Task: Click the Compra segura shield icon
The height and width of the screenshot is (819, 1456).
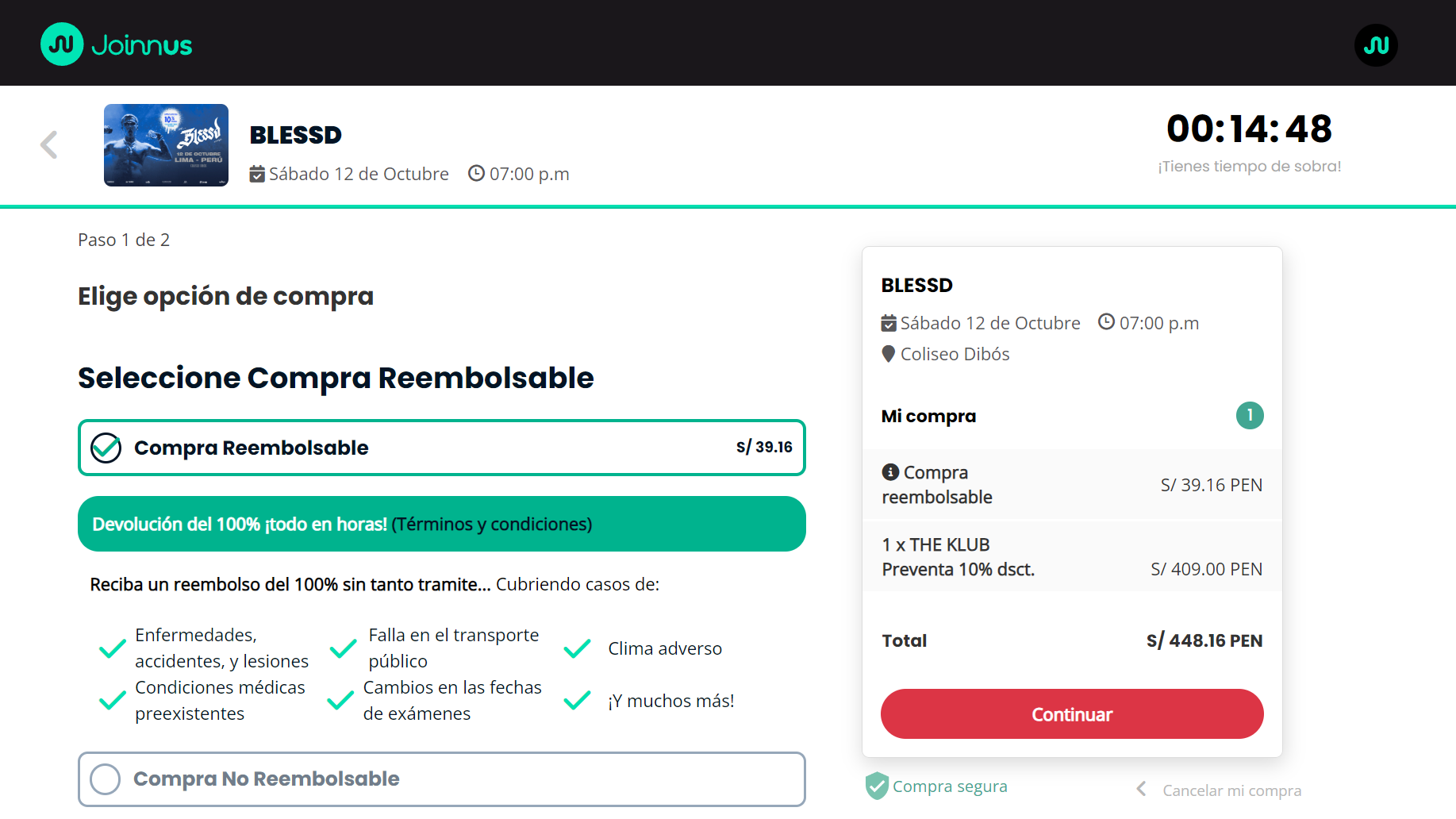Action: coord(876,786)
